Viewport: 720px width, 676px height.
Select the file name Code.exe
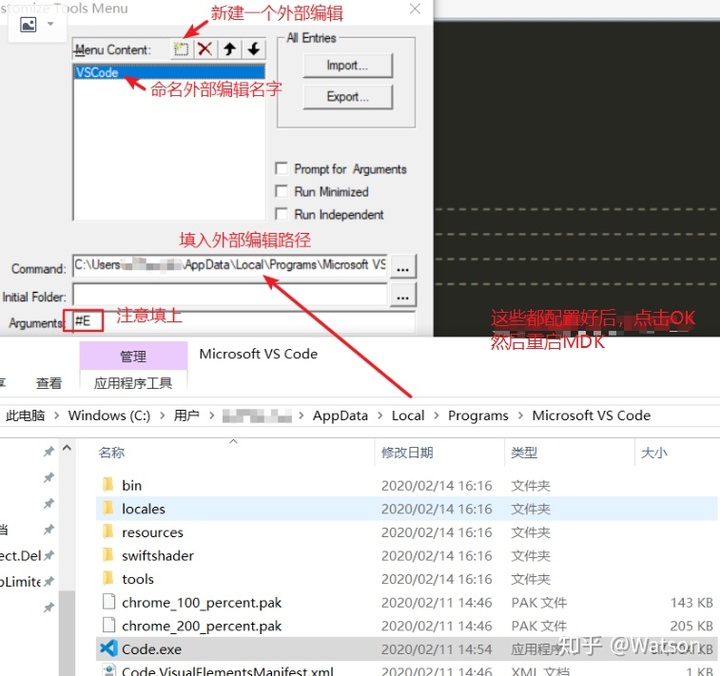(x=152, y=649)
